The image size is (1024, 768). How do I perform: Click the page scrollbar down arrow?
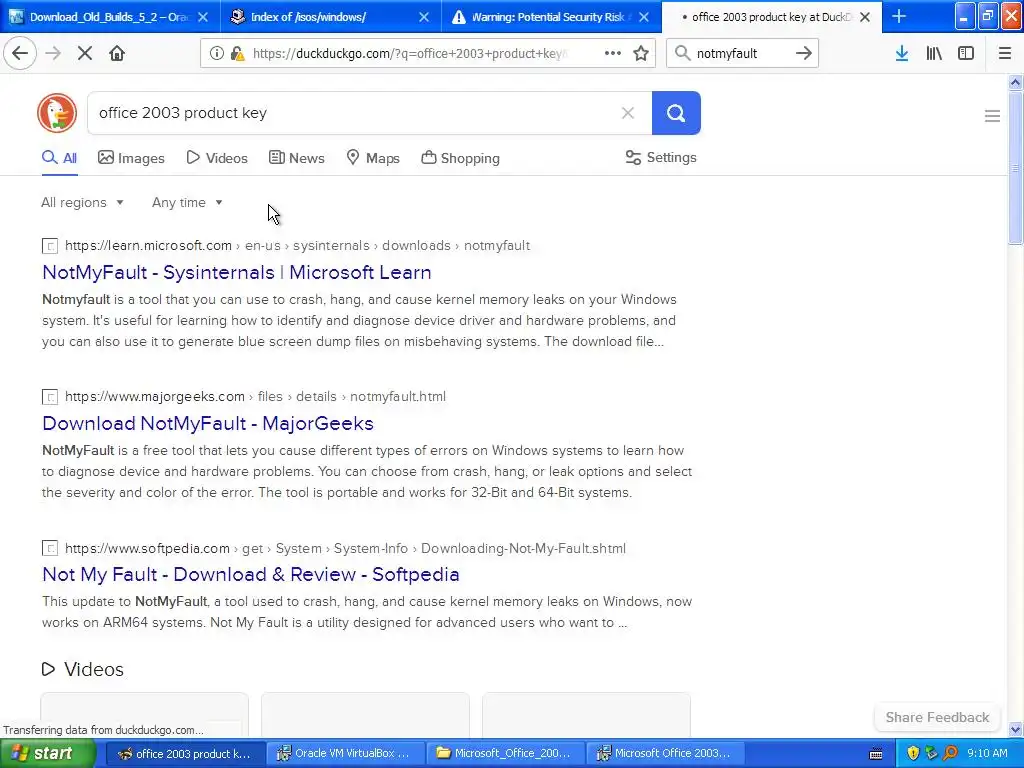pyautogui.click(x=1015, y=729)
